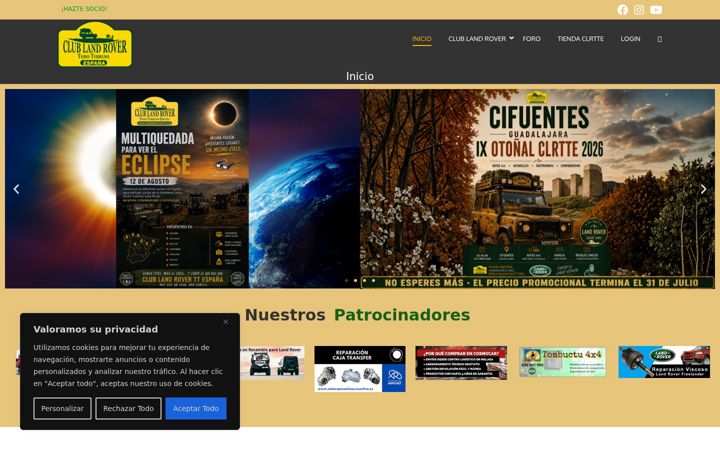Open the Cifuentes IX Otoñal CLRTTE 2026 slide
The image size is (720, 450).
[537, 189]
